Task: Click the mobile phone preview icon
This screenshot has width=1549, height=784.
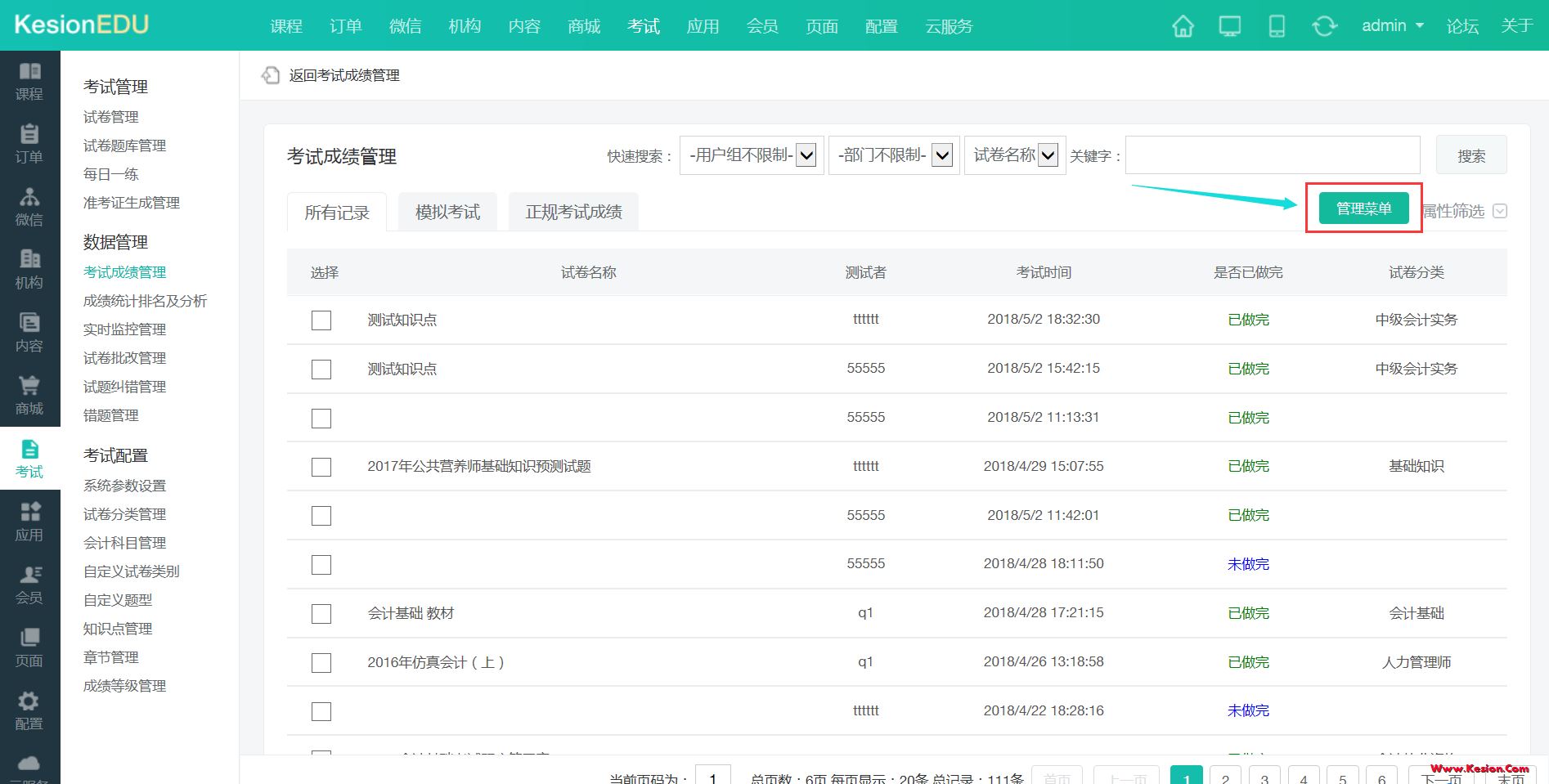Action: [1276, 26]
